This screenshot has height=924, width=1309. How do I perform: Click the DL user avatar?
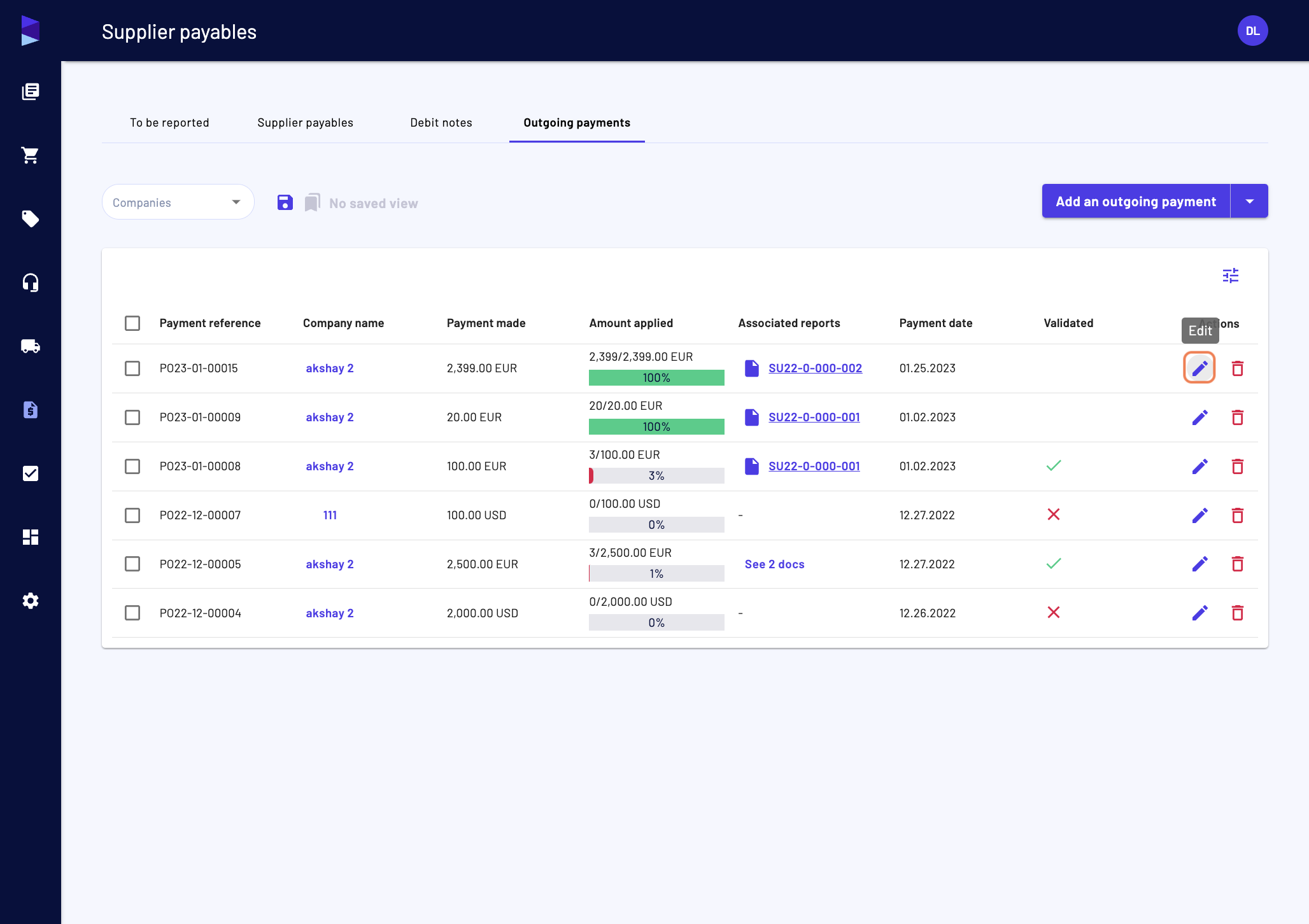[1252, 31]
